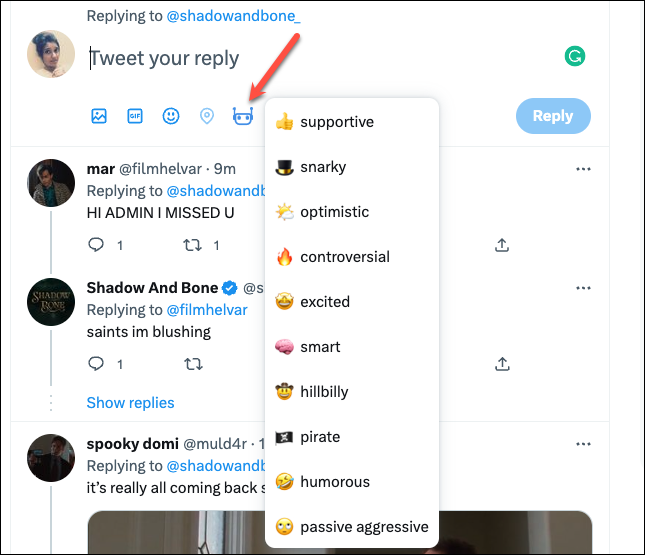Open more options on spooky domi's tweet
This screenshot has height=555, width=645.
(583, 444)
